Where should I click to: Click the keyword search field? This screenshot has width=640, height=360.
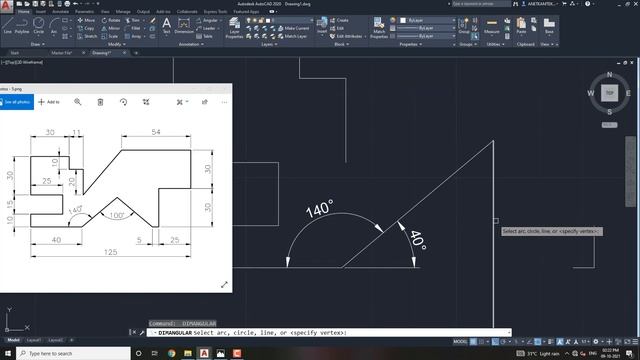pyautogui.click(x=481, y=4)
